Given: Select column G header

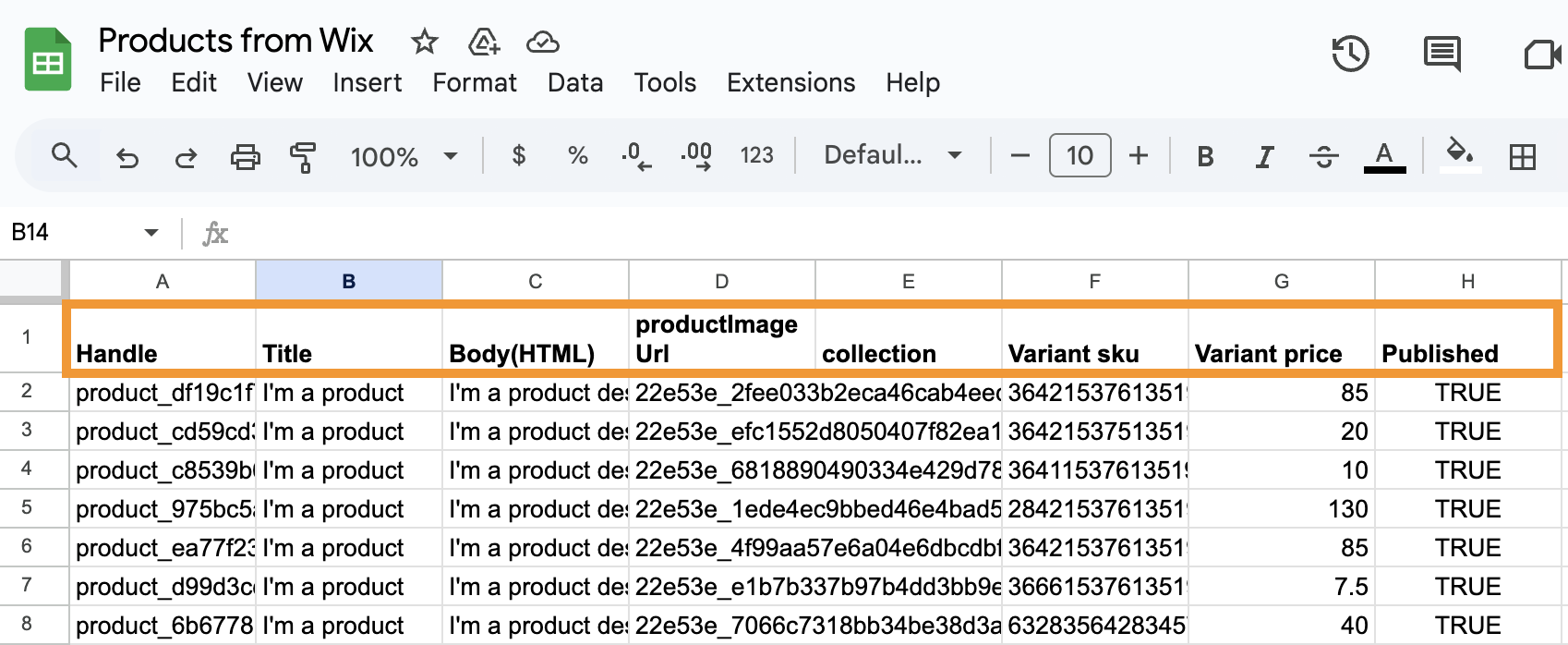Looking at the screenshot, I should [1282, 281].
